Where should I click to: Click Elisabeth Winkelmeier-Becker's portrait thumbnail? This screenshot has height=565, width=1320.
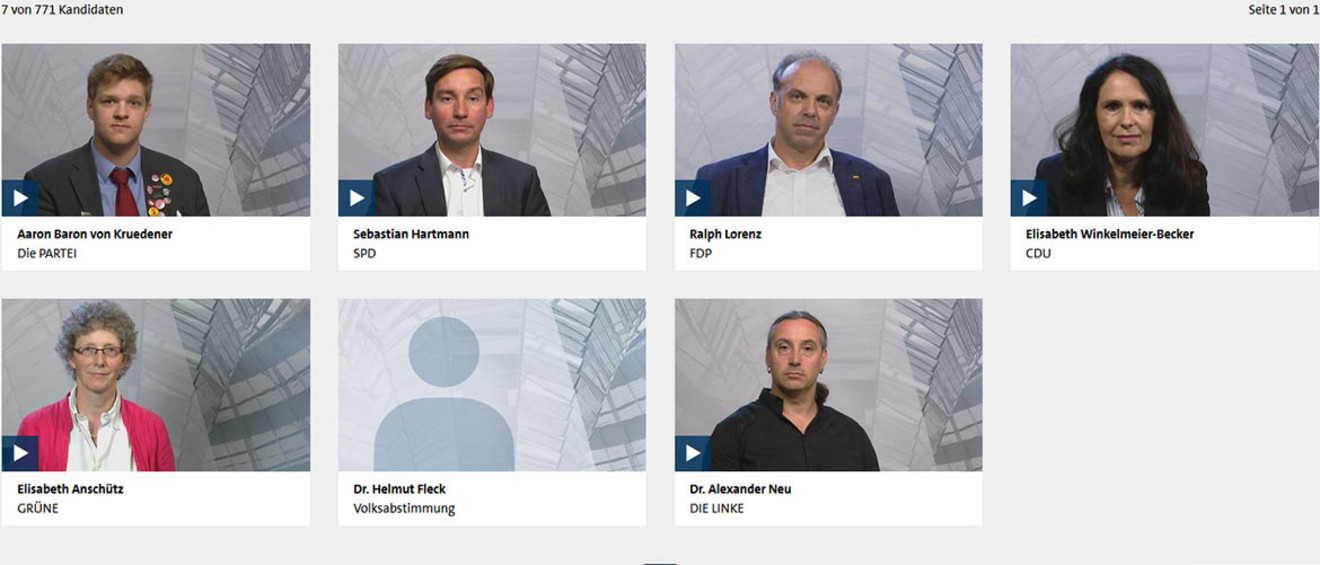(x=1165, y=130)
